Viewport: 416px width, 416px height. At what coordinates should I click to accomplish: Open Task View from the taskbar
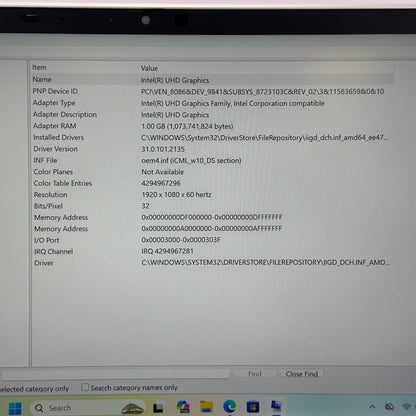pyautogui.click(x=159, y=407)
